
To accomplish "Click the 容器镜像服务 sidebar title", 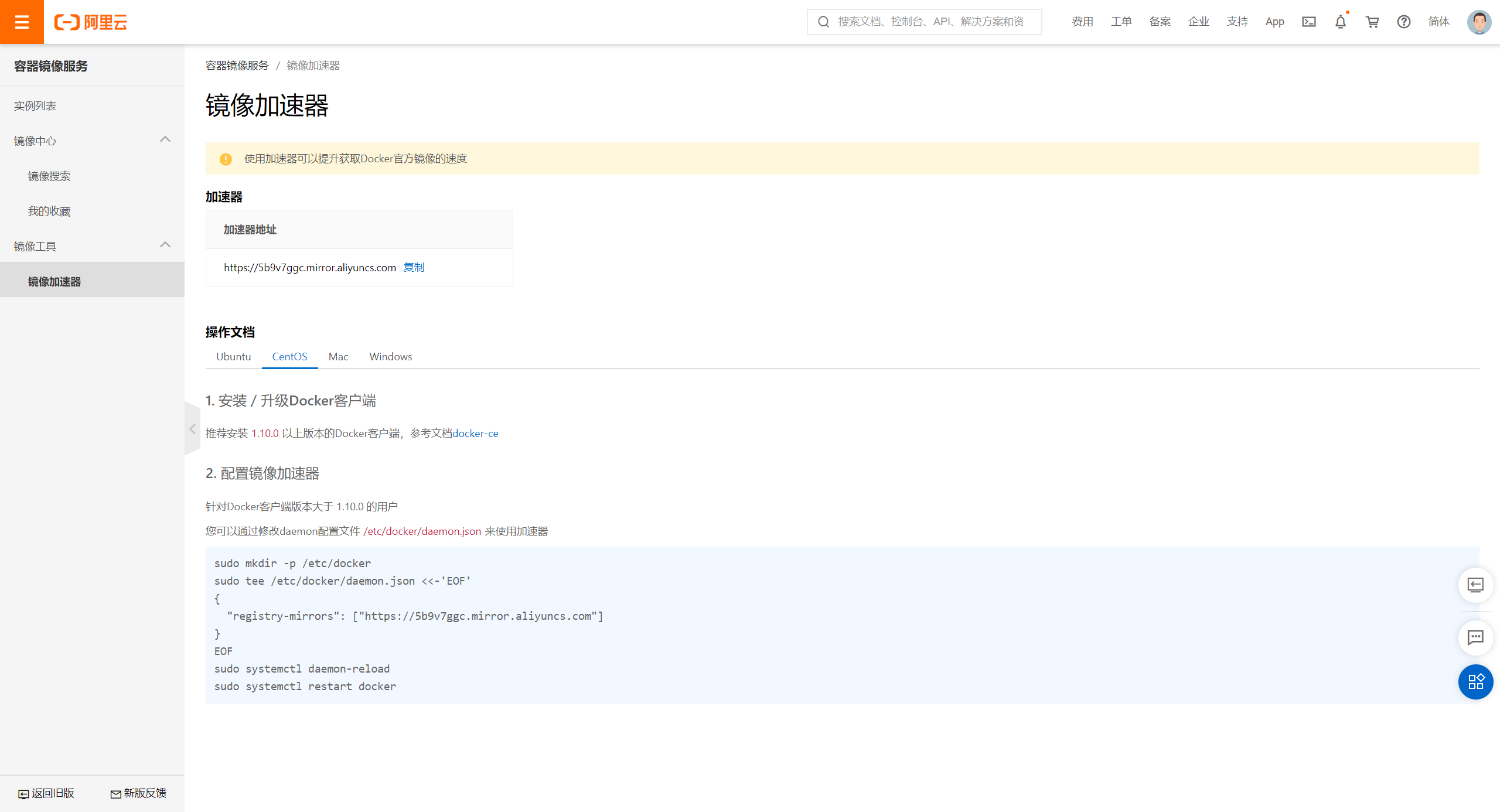I will click(x=51, y=66).
